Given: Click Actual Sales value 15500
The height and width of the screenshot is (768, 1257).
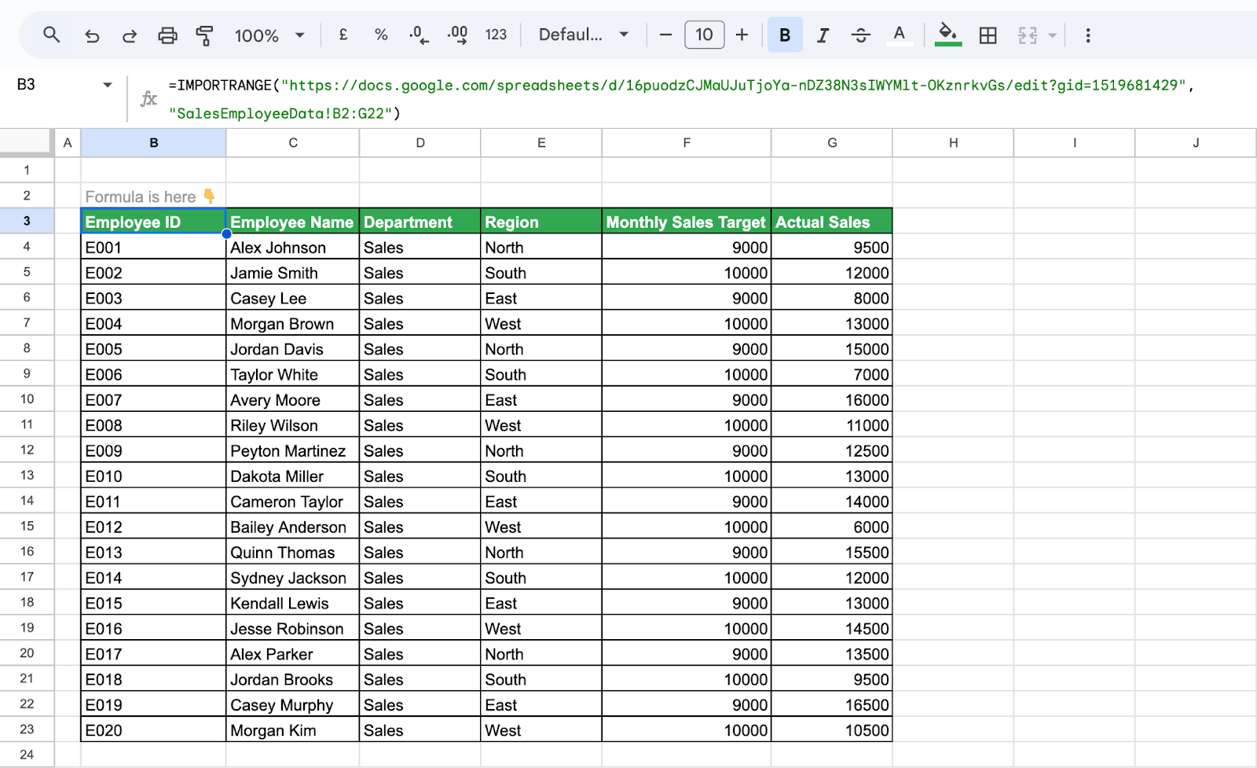Looking at the screenshot, I should click(x=832, y=552).
